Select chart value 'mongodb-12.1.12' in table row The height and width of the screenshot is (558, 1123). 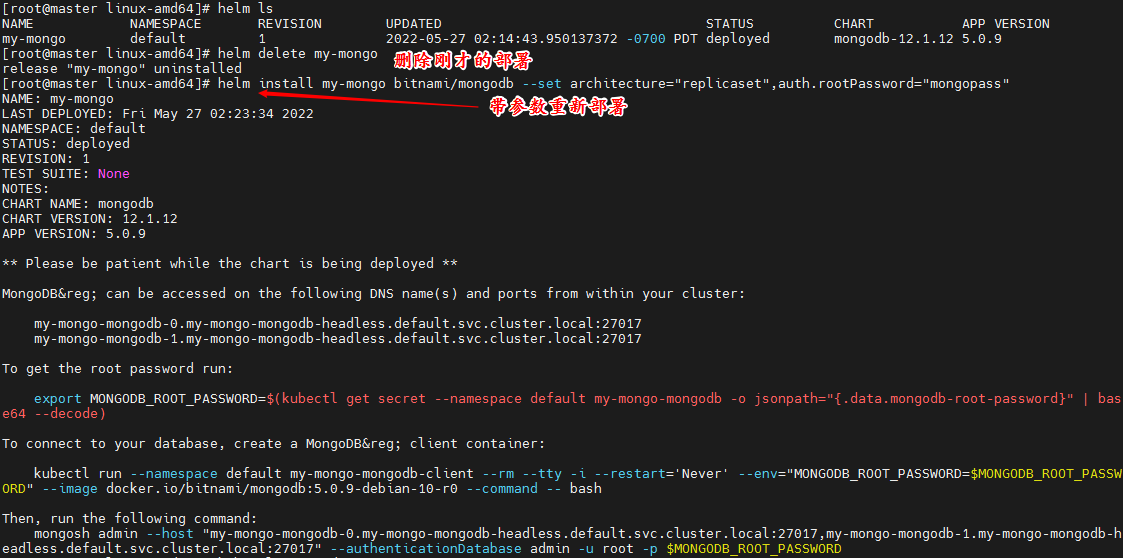click(x=893, y=39)
